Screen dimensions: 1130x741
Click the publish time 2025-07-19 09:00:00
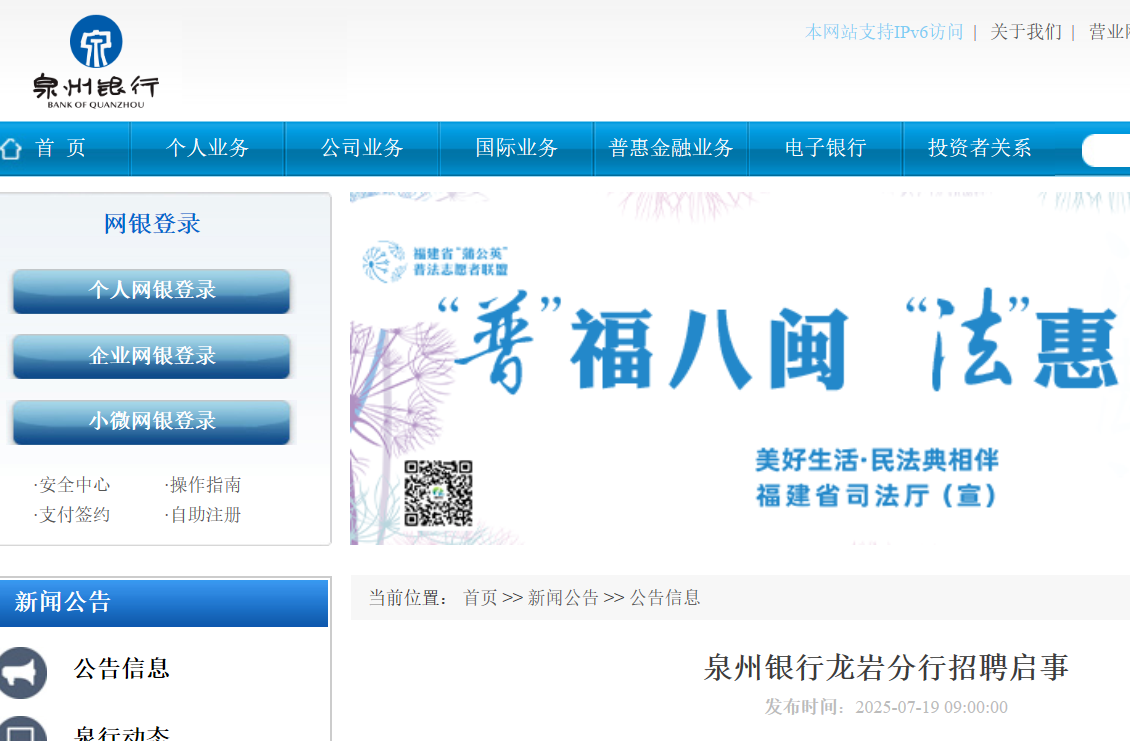click(x=932, y=707)
